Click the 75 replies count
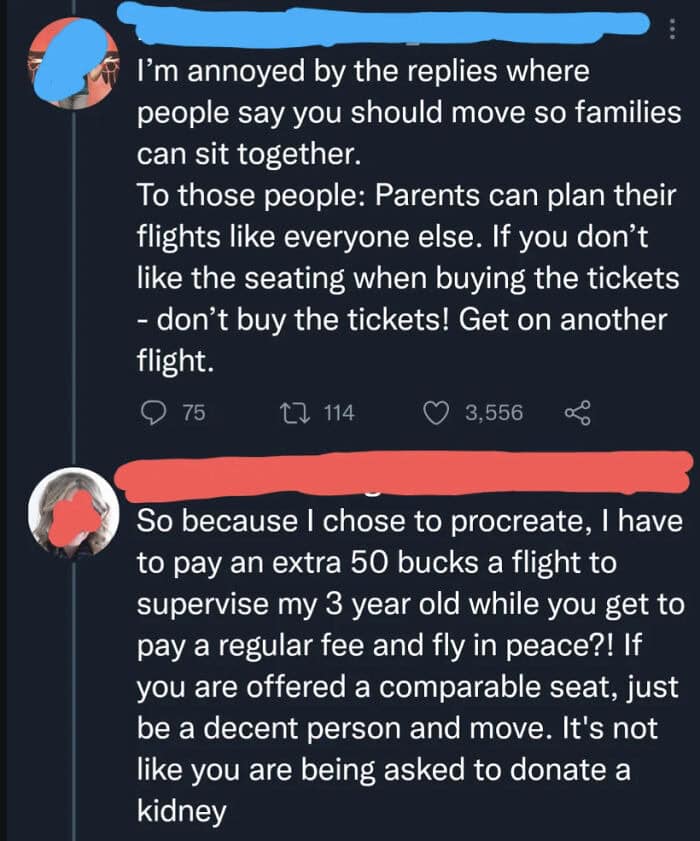700x841 pixels. click(x=192, y=412)
